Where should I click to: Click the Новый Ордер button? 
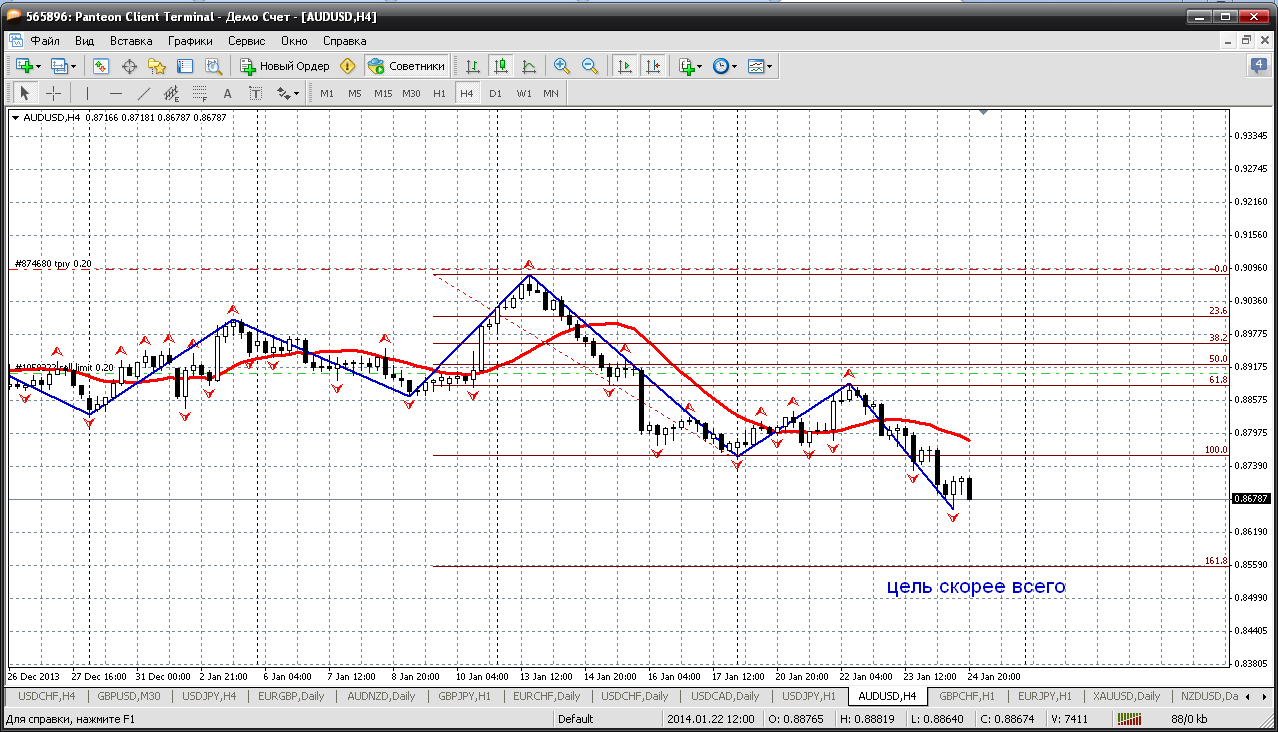(x=285, y=66)
